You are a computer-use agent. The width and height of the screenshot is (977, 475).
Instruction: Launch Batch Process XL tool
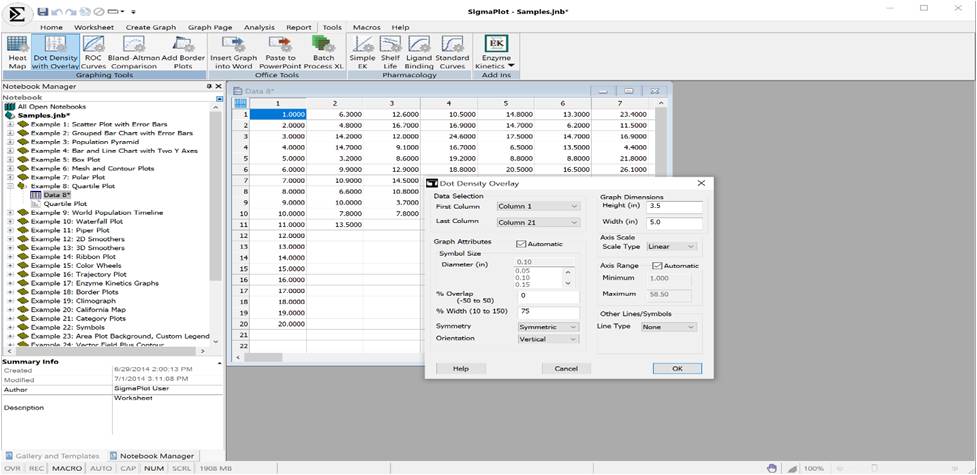point(323,52)
